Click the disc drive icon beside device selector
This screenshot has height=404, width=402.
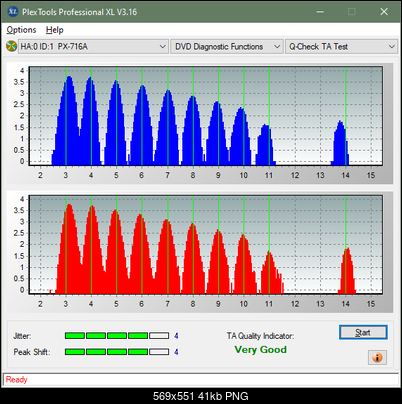pos(11,46)
